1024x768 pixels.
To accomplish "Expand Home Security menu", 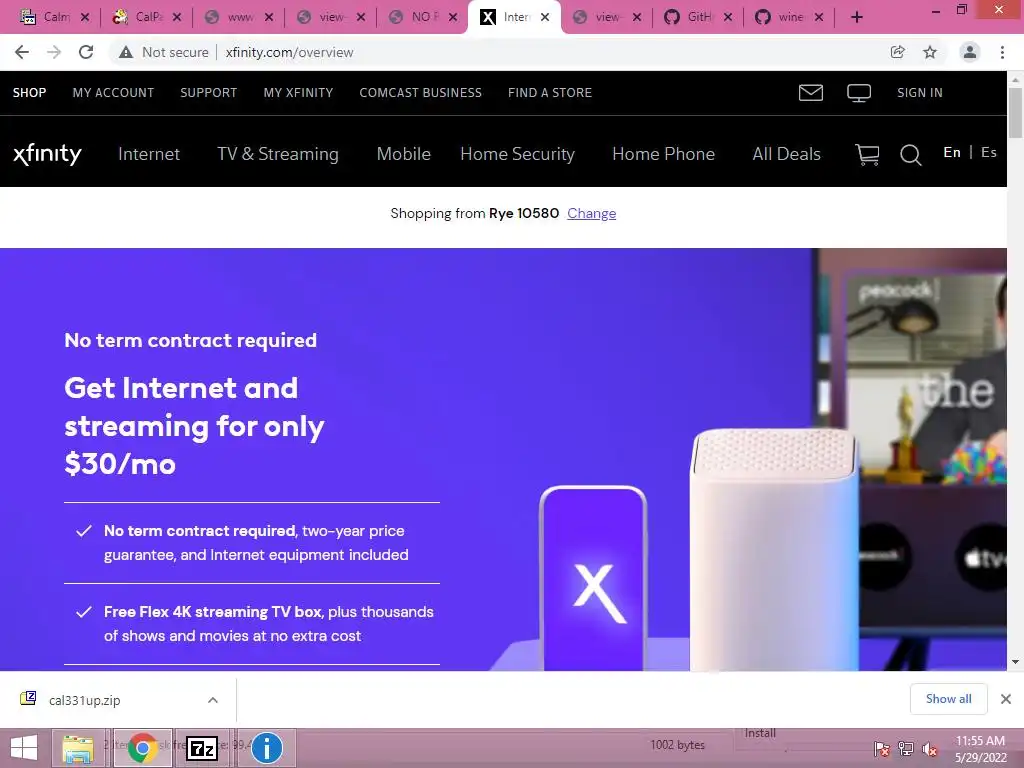I will [517, 154].
